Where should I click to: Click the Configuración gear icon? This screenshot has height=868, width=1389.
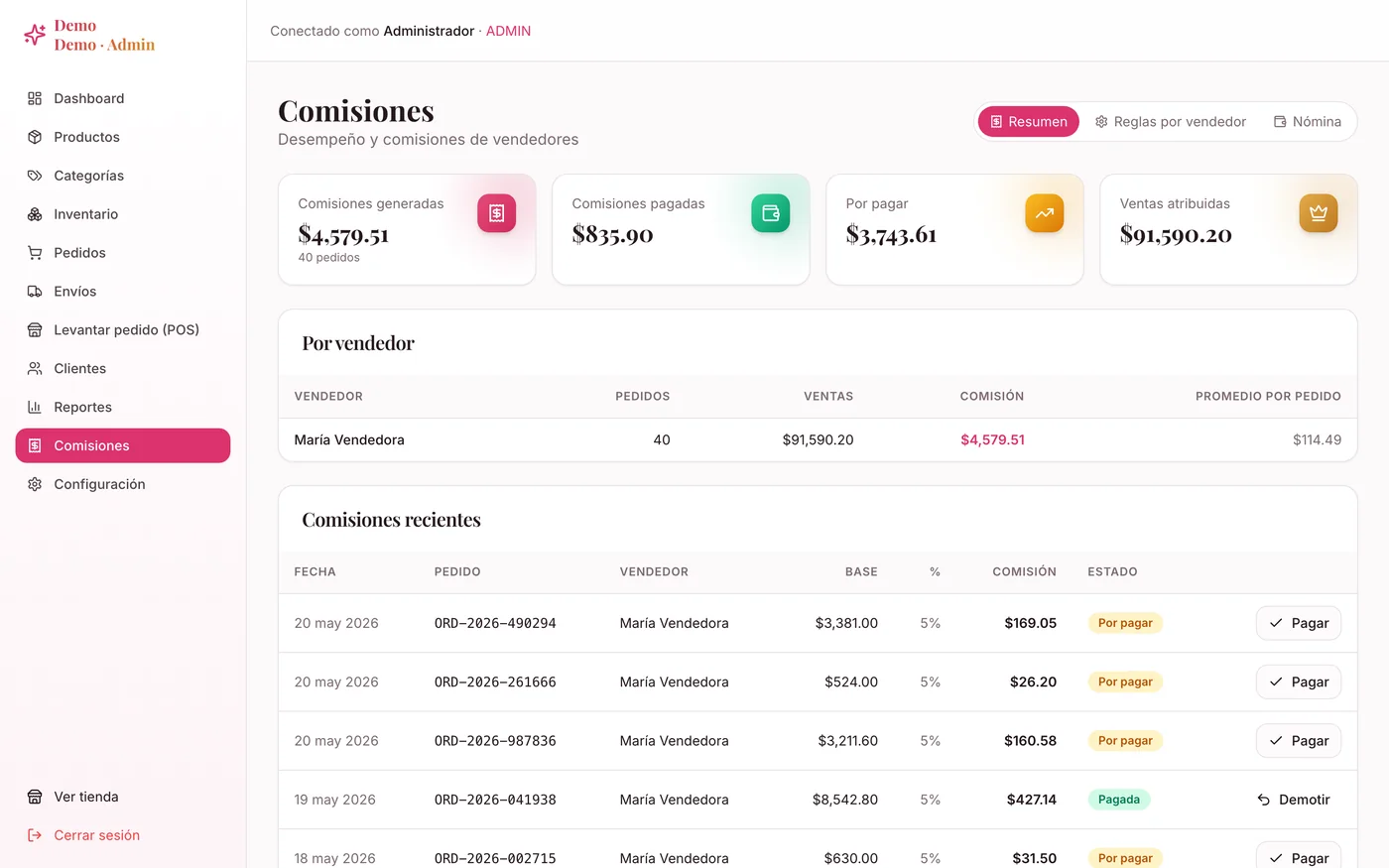pos(35,484)
